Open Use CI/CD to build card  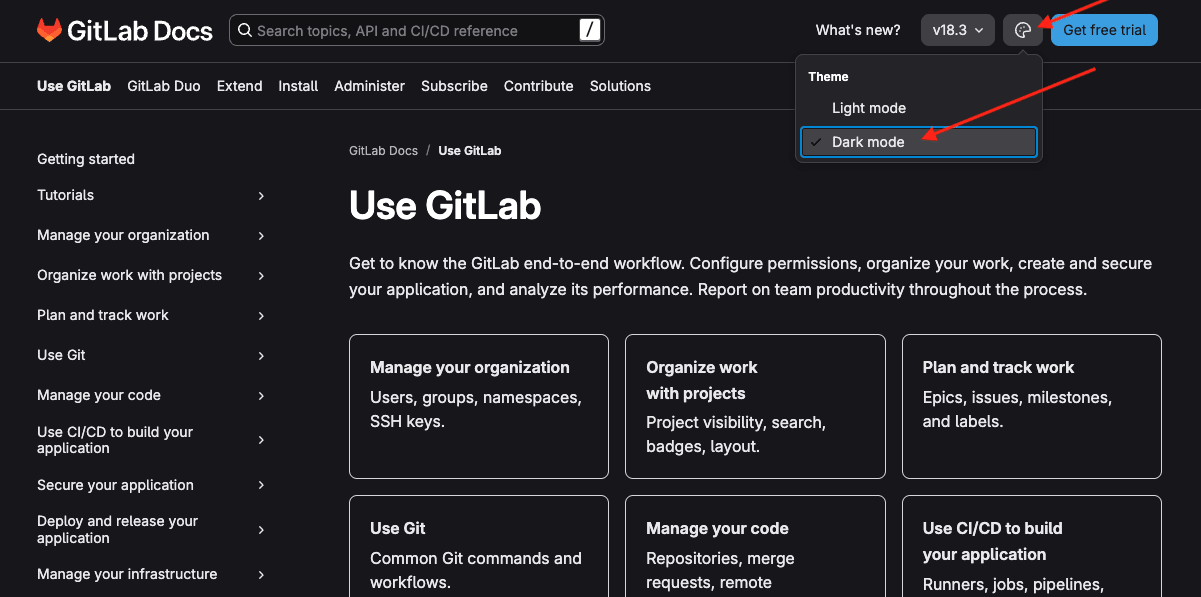1032,546
